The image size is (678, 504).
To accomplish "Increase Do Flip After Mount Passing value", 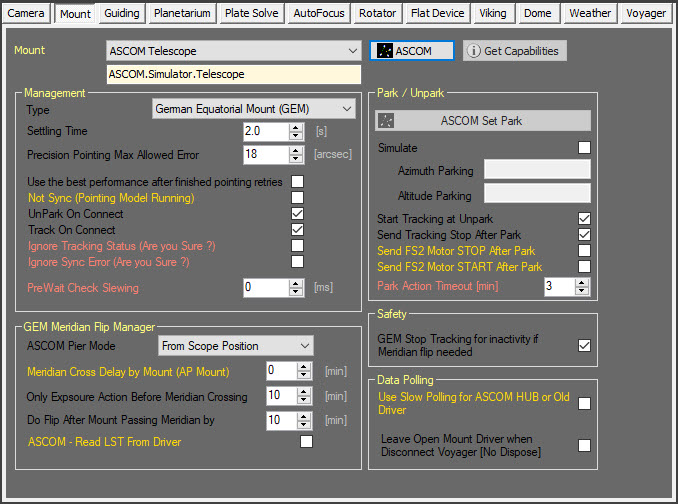I will tap(304, 416).
